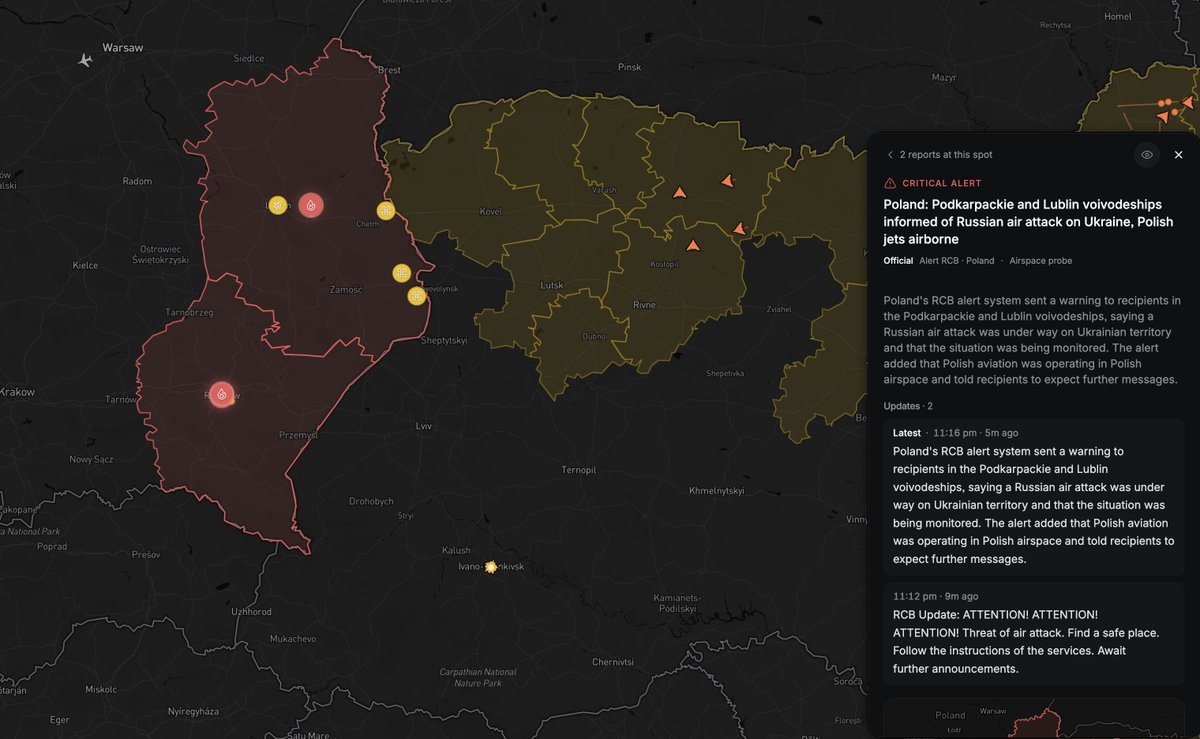Click the CRITICAL ALERT label

(942, 183)
